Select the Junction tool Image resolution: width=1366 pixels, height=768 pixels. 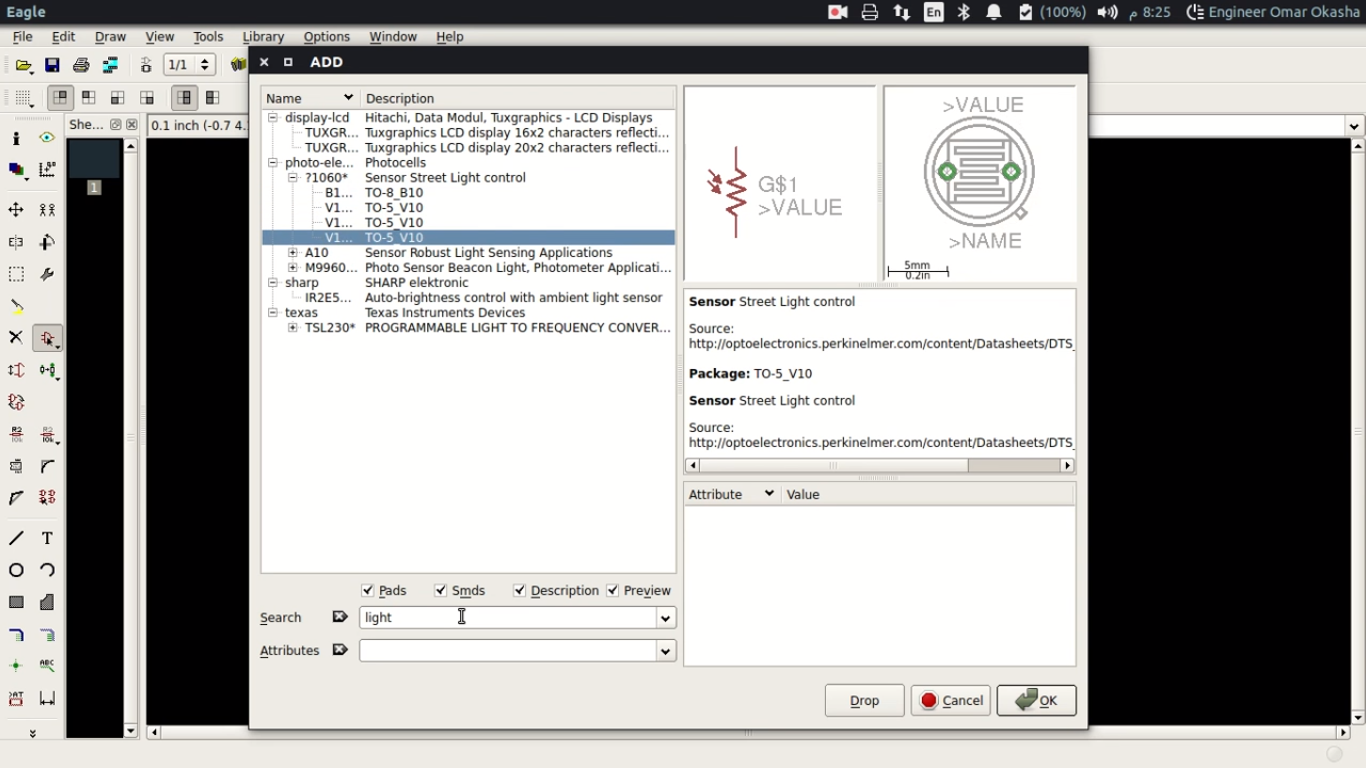coord(16,666)
